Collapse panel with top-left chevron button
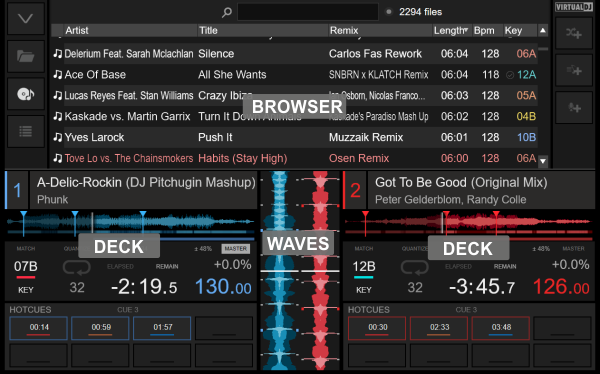 tap(26, 18)
